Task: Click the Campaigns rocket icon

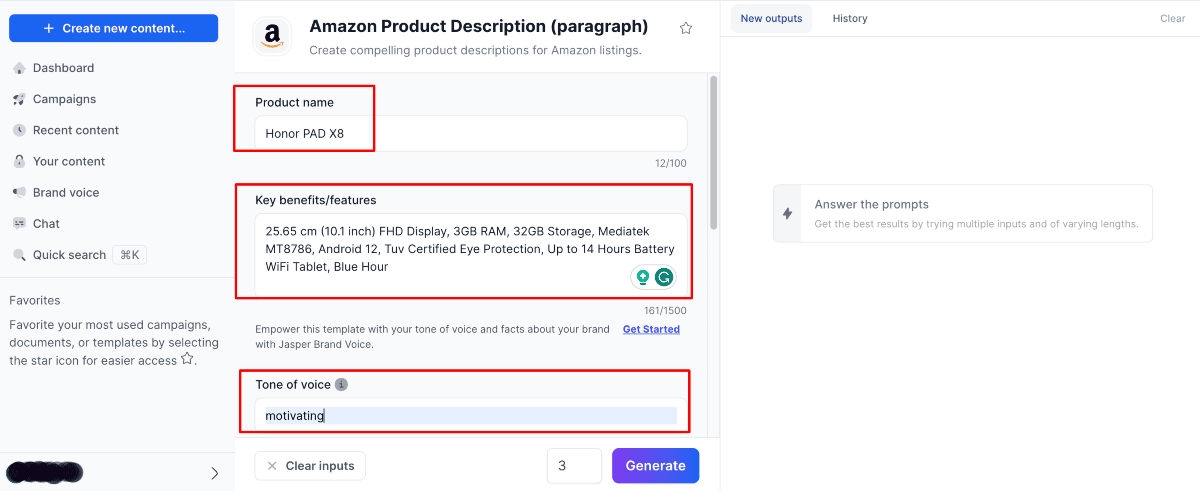Action: [x=19, y=99]
